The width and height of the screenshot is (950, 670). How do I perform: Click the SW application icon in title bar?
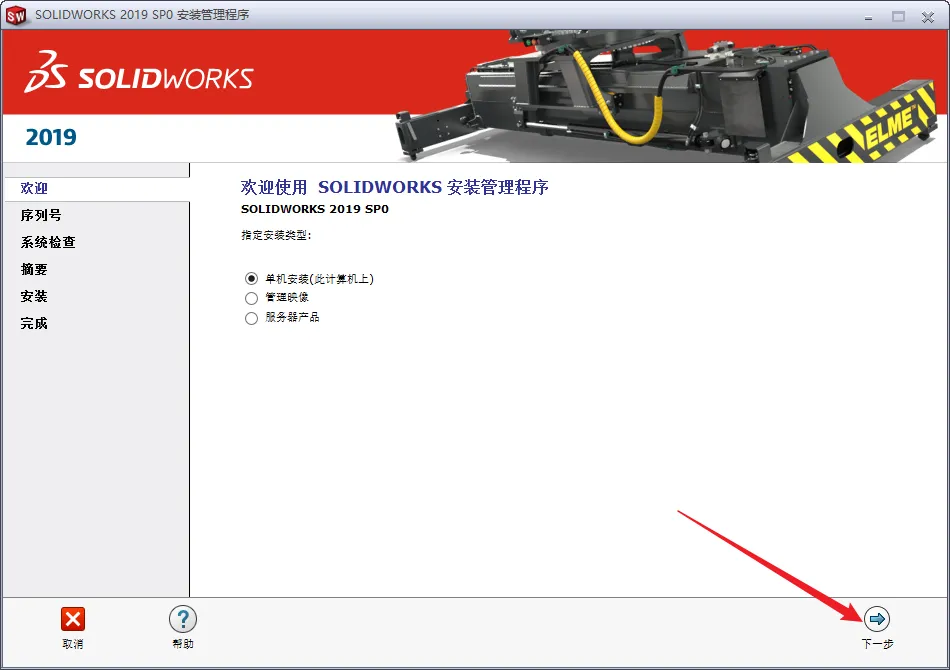tap(16, 16)
